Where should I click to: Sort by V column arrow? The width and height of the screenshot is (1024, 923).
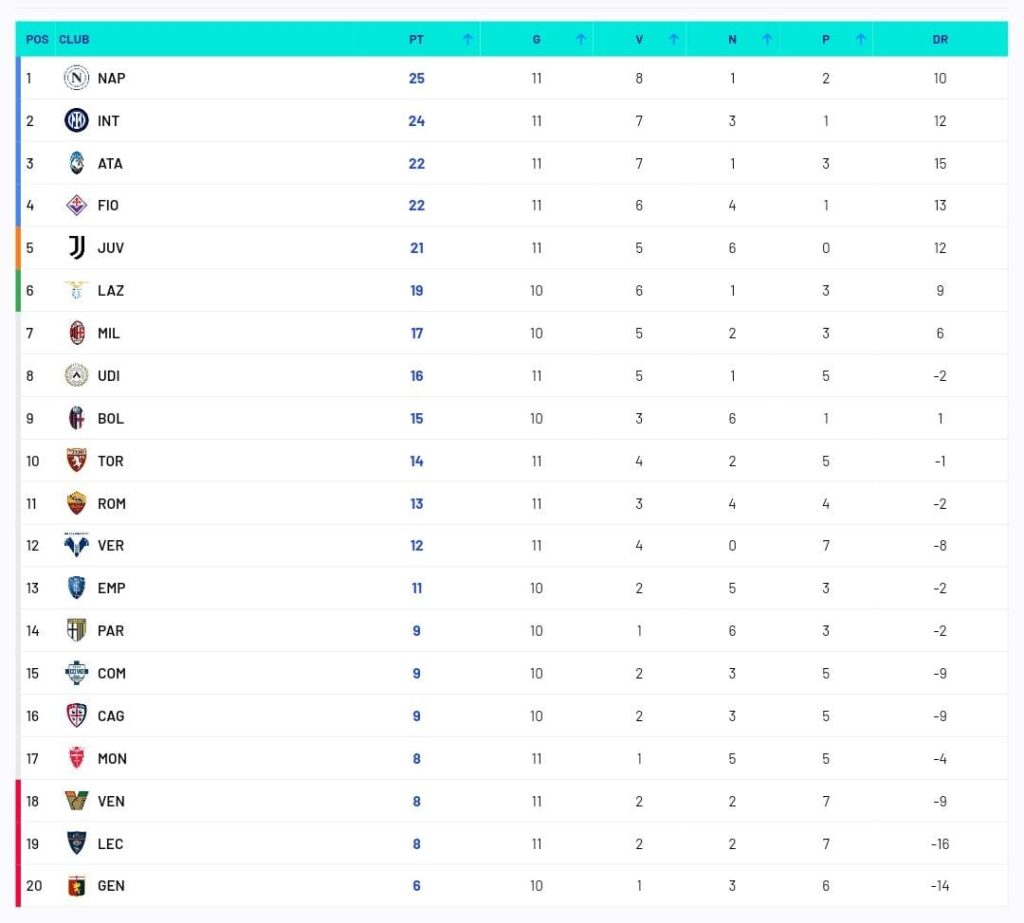(x=673, y=39)
